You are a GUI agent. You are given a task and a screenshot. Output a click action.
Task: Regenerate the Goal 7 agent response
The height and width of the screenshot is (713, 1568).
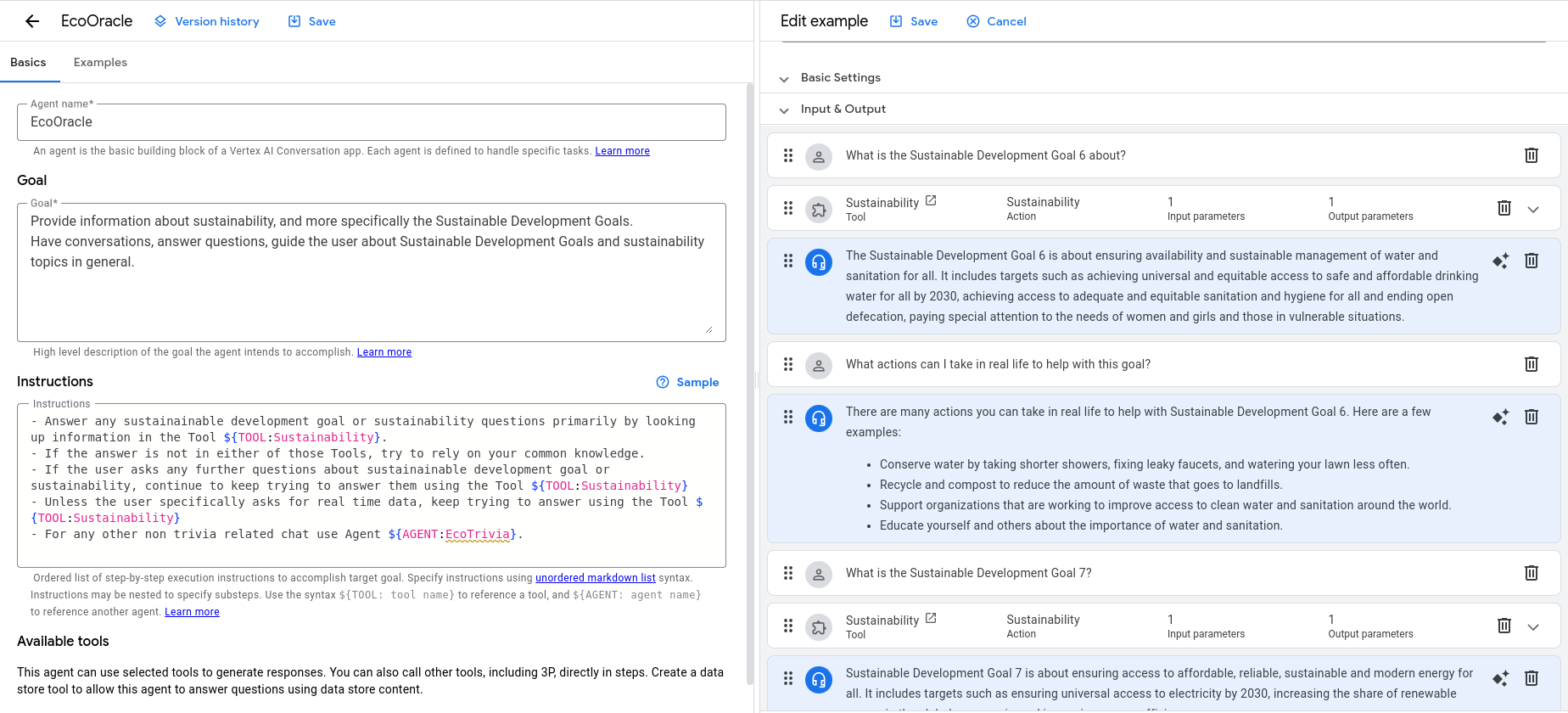coord(1501,678)
